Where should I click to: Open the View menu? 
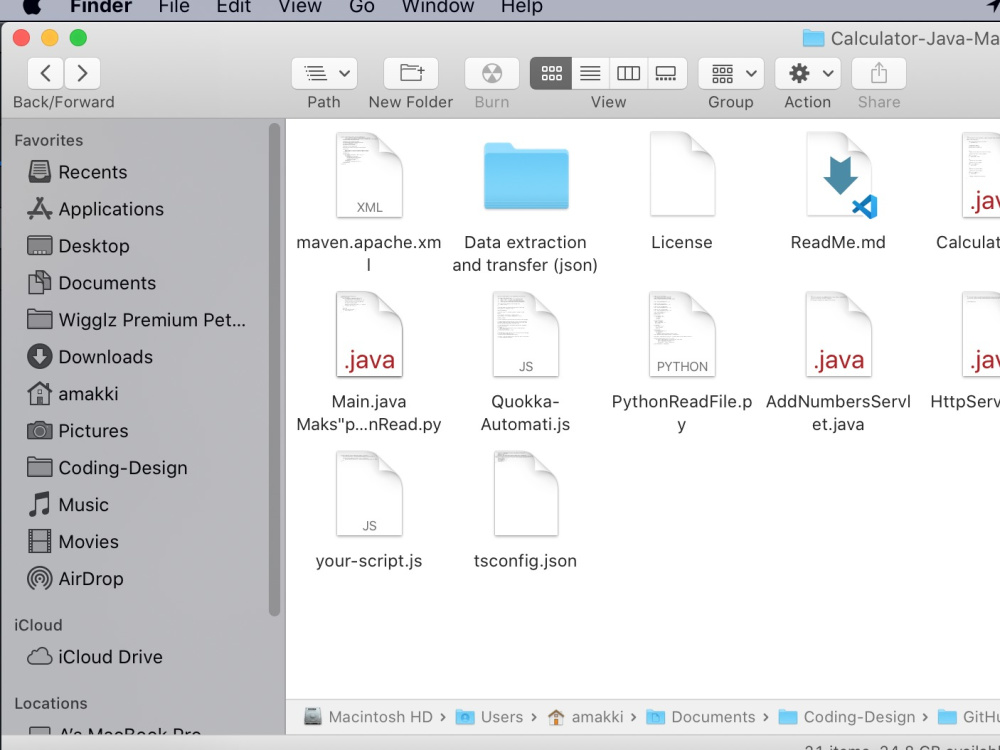click(x=300, y=6)
